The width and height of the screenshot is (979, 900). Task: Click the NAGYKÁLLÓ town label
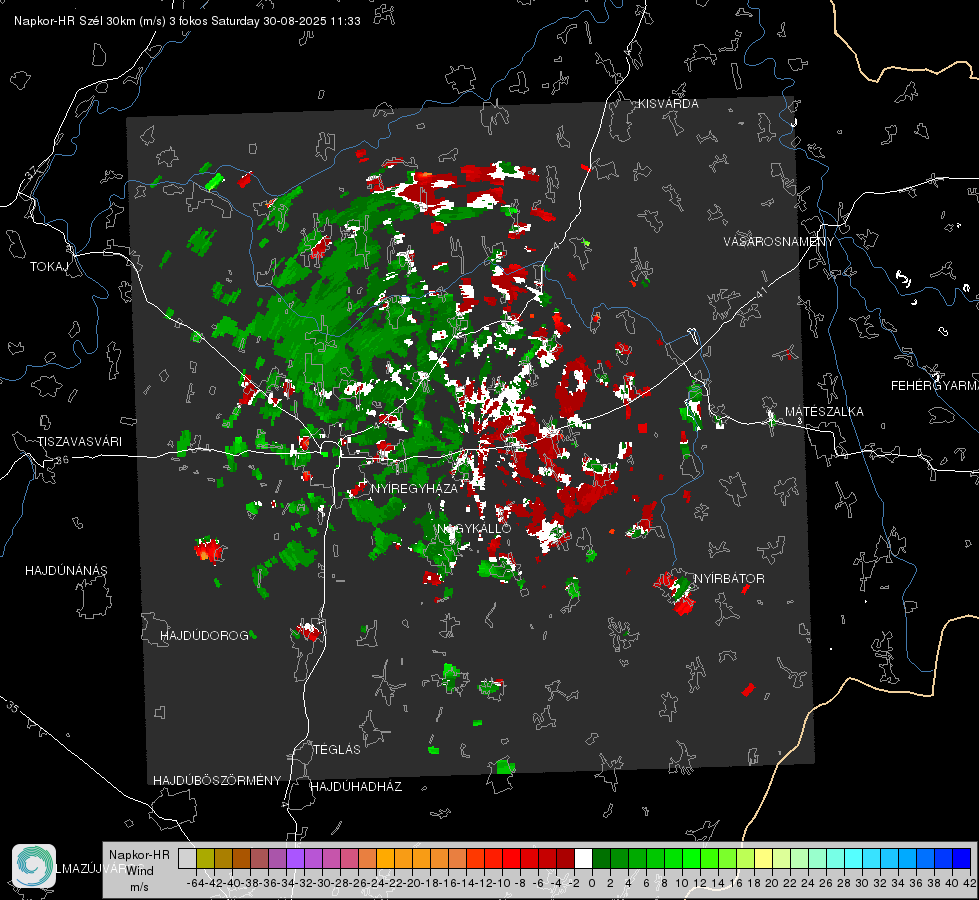[474, 528]
